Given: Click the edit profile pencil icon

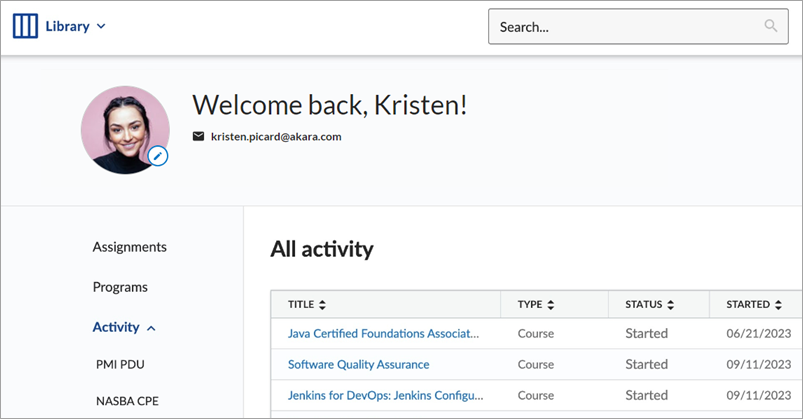Looking at the screenshot, I should [x=157, y=156].
